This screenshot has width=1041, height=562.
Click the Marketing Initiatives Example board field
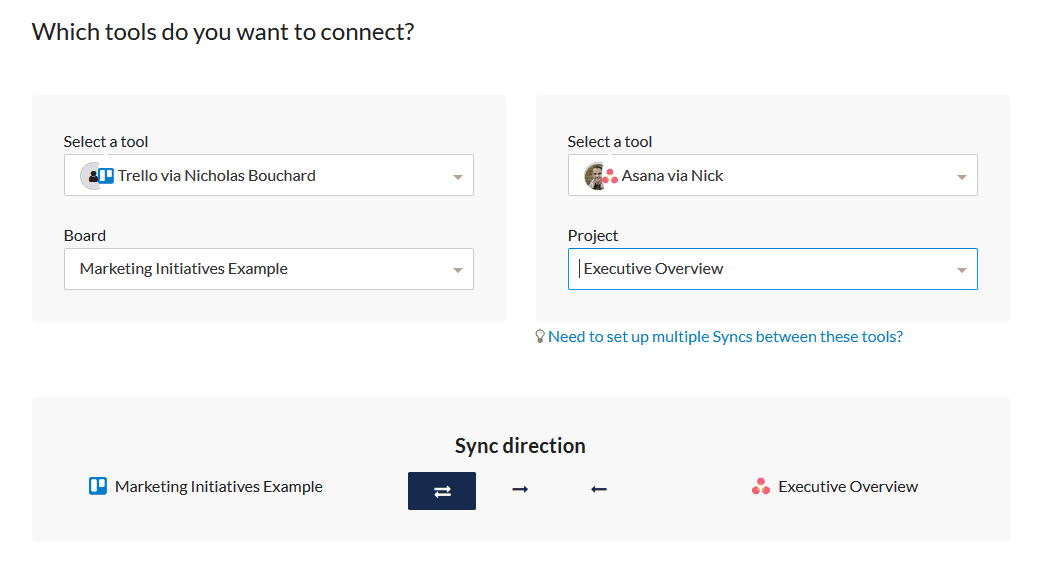pos(268,269)
